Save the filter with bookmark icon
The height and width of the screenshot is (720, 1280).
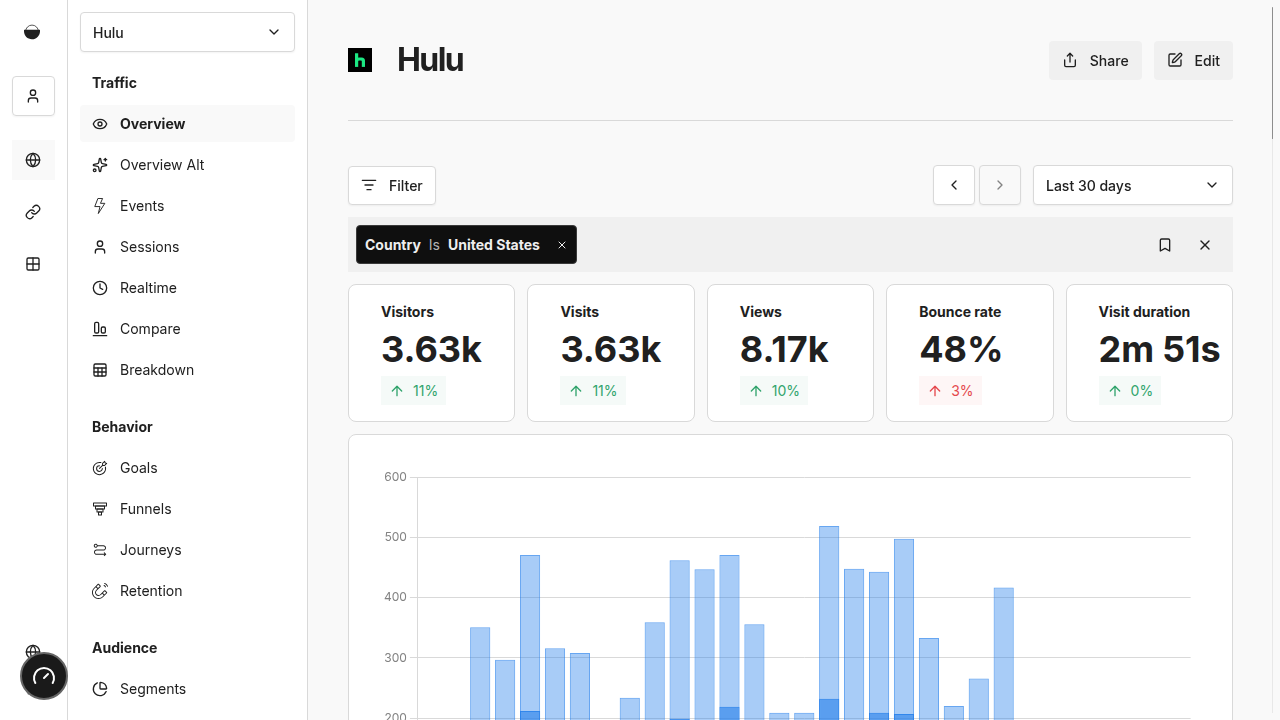1165,245
